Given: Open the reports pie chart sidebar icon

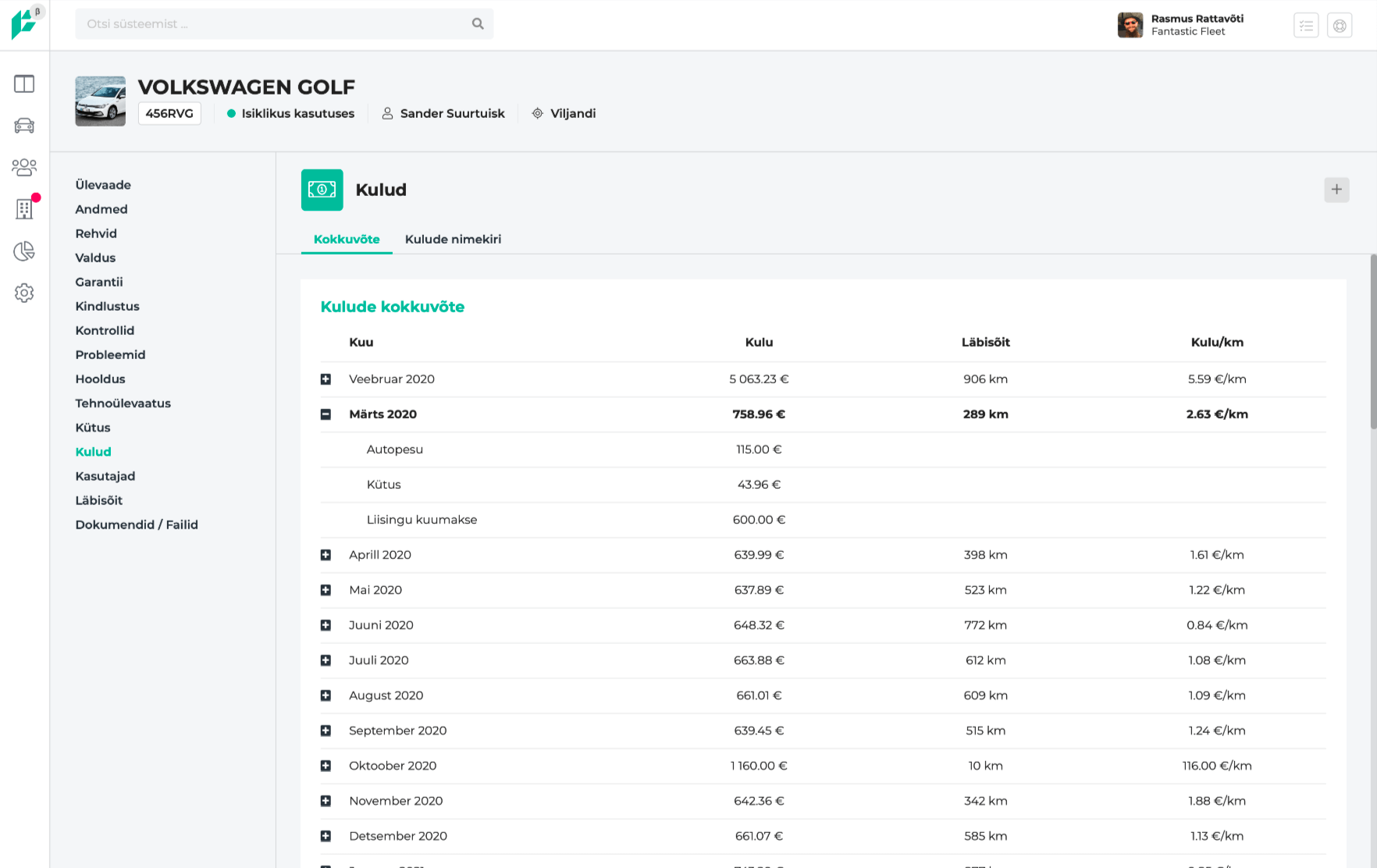Looking at the screenshot, I should pos(24,251).
